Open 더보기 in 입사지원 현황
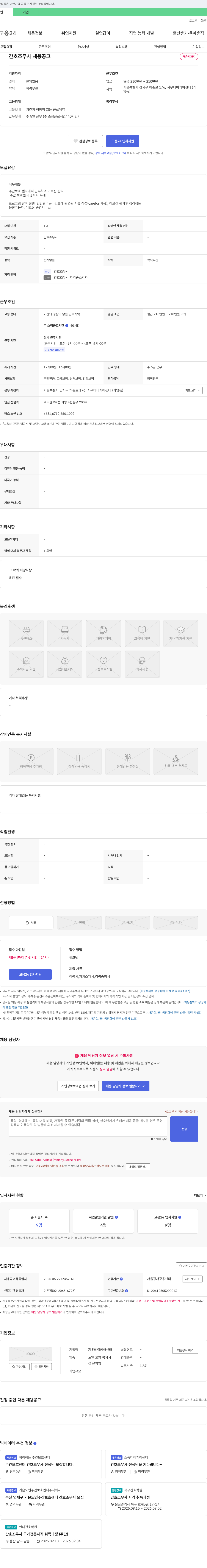Viewport: 207px width, 1568px height. tap(200, 1195)
